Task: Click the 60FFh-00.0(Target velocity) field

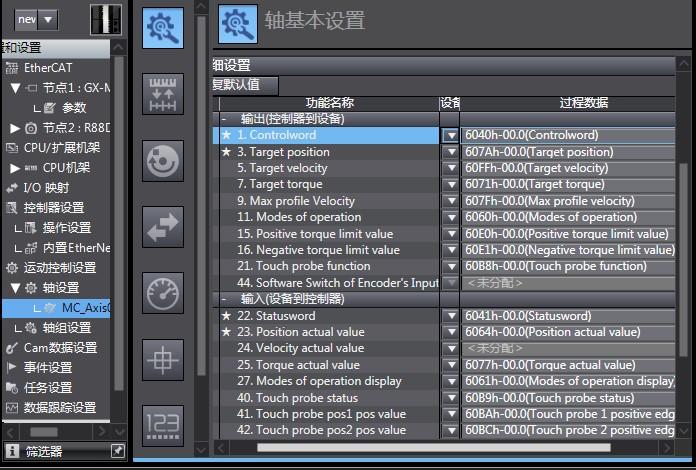Action: [x=568, y=168]
